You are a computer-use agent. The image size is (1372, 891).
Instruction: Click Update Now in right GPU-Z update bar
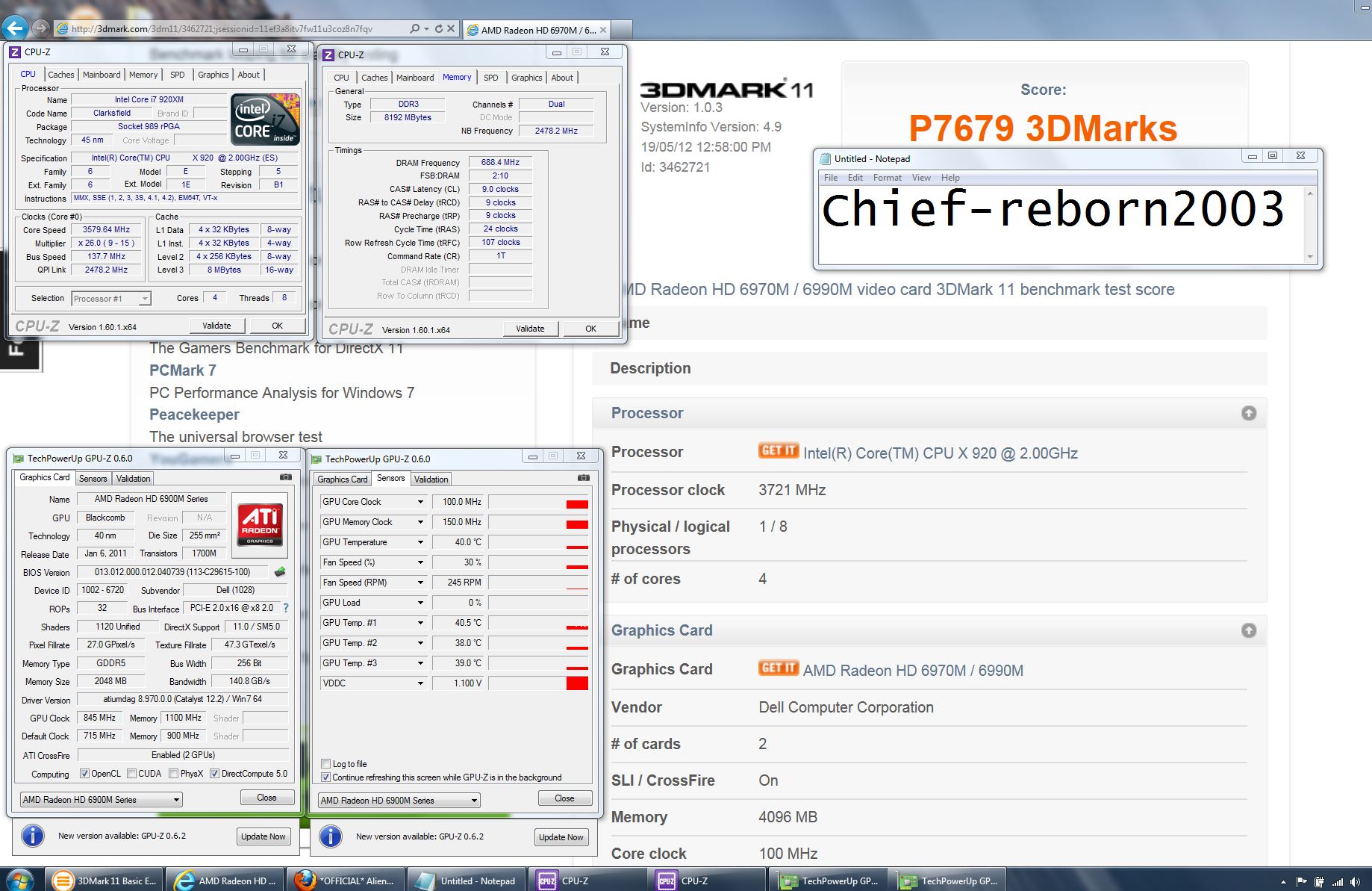[561, 837]
